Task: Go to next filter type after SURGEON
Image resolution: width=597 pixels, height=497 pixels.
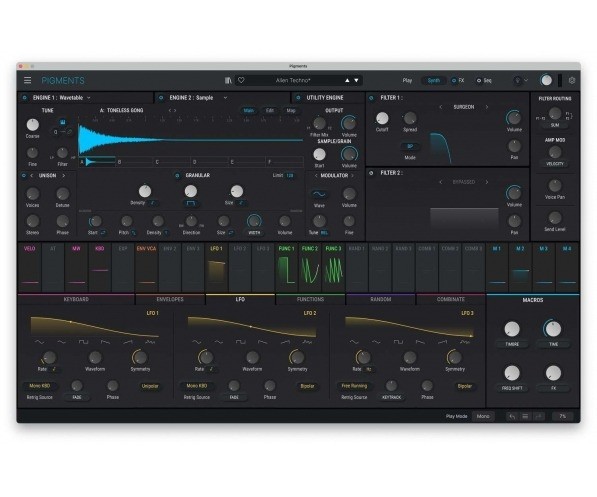Action: (x=487, y=107)
